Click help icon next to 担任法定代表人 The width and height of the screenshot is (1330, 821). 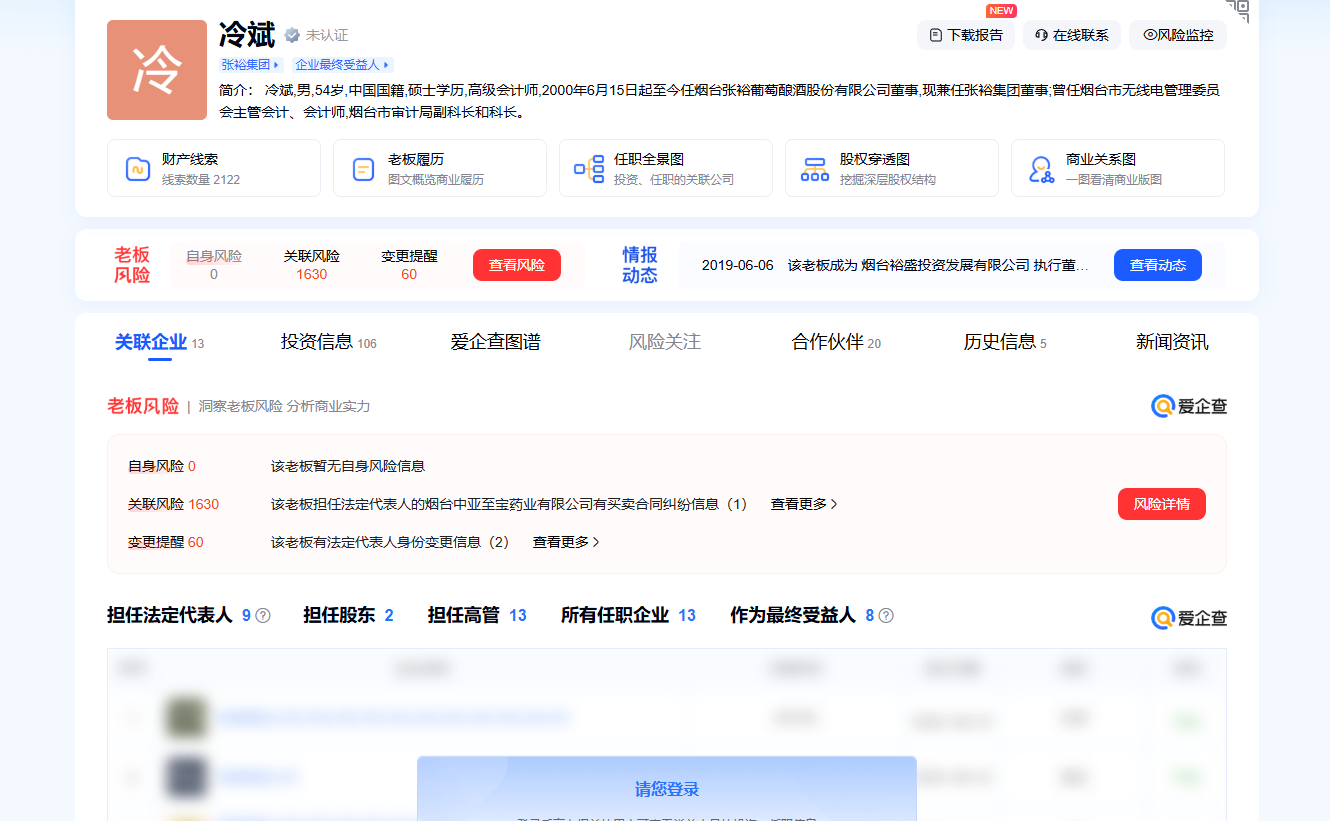click(x=263, y=616)
